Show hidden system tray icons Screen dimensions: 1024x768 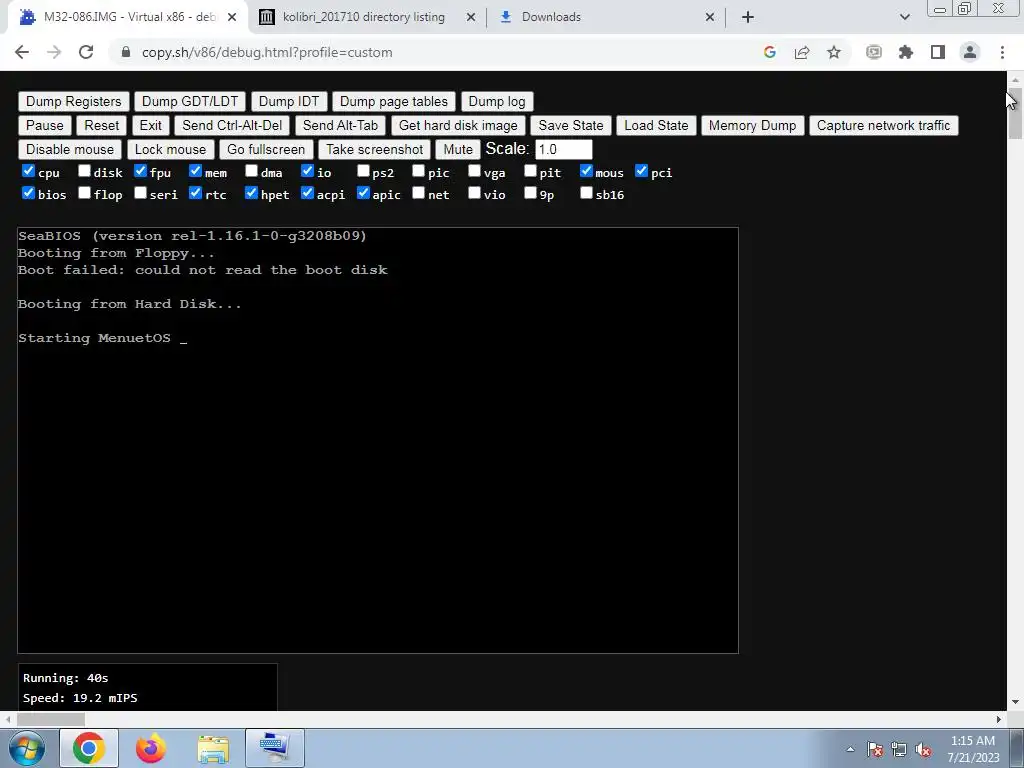(x=850, y=750)
